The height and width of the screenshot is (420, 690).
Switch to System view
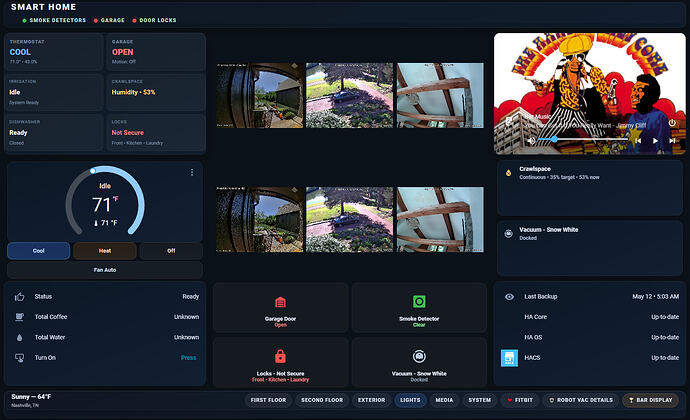coord(480,400)
